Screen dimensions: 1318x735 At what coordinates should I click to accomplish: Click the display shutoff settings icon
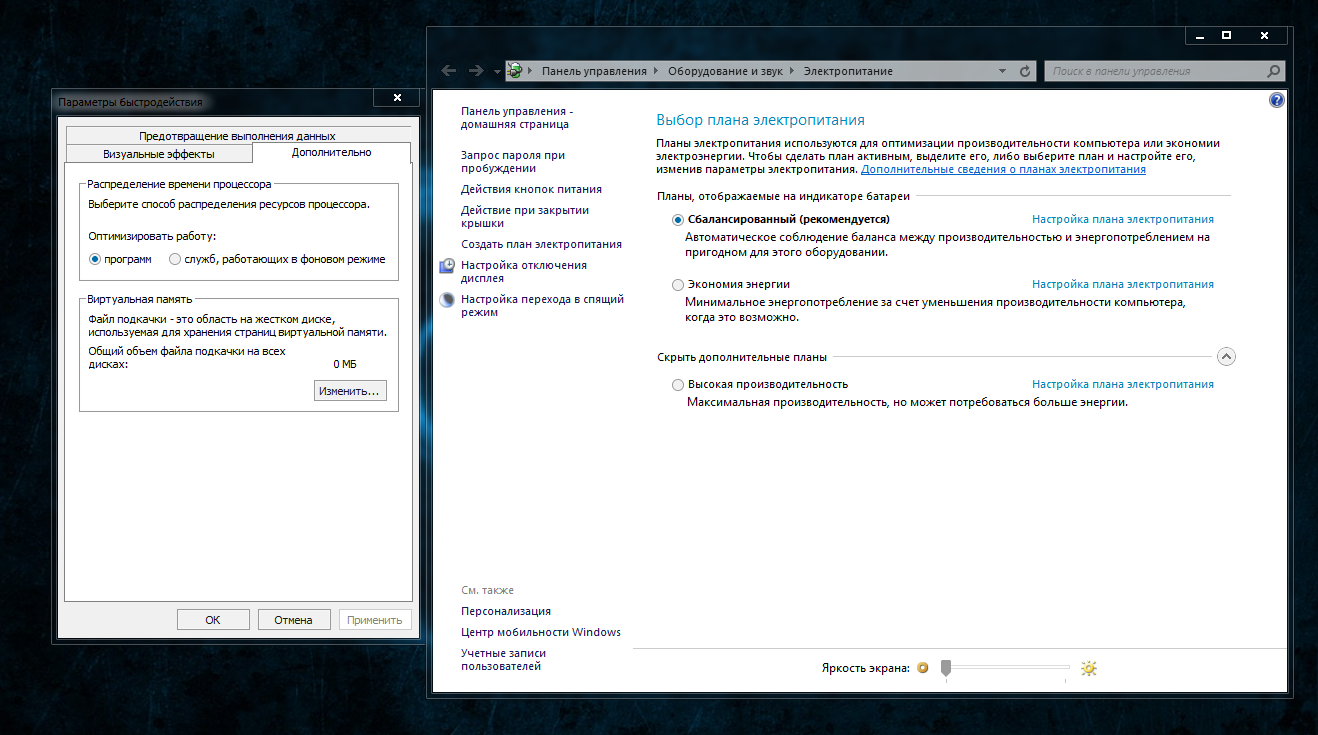(x=447, y=266)
